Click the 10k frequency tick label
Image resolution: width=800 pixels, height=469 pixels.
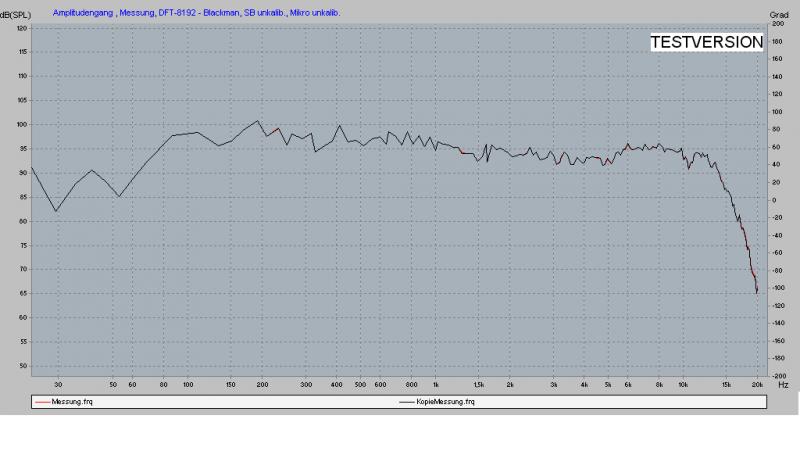coord(683,385)
